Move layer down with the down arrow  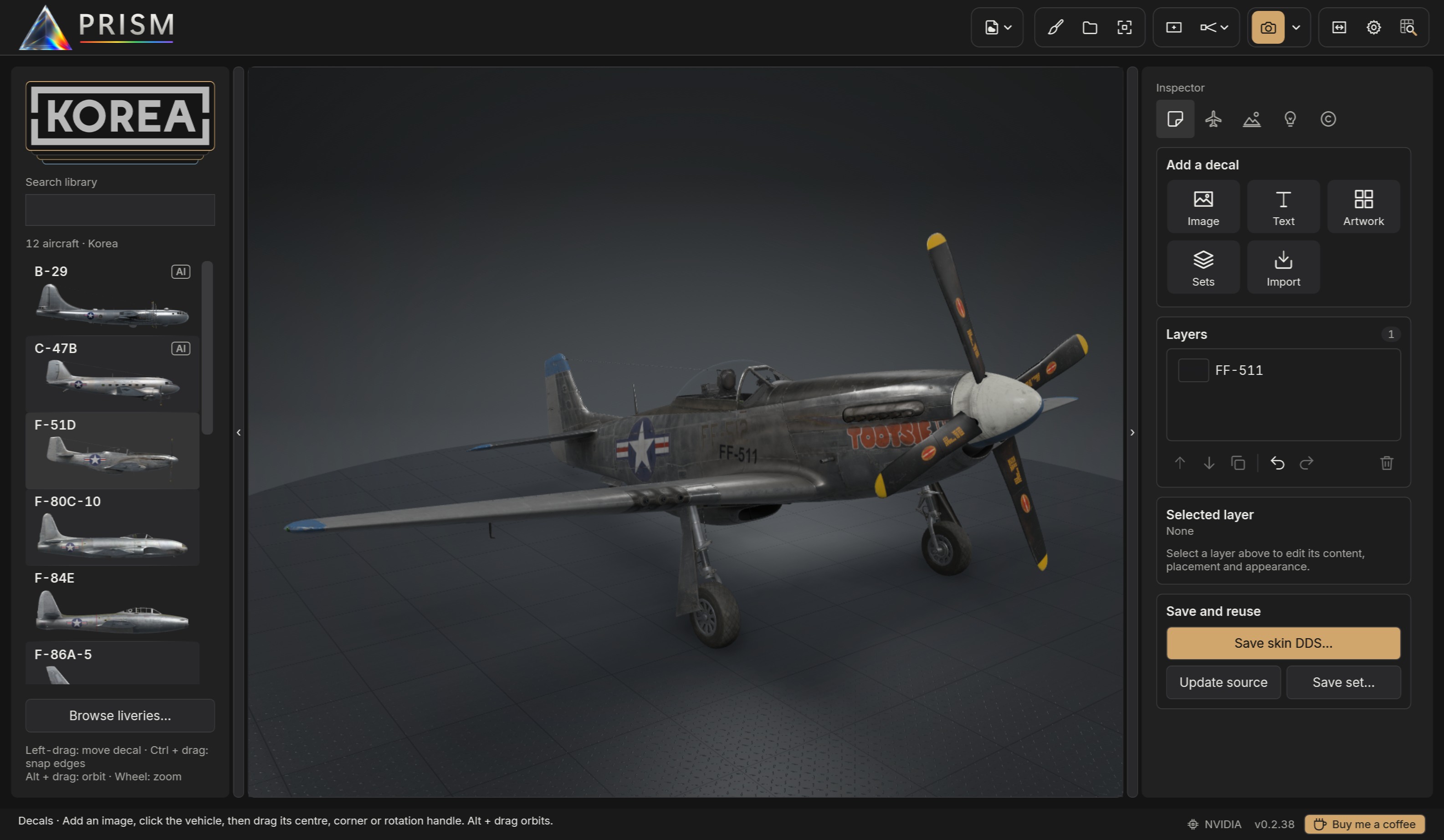point(1208,463)
